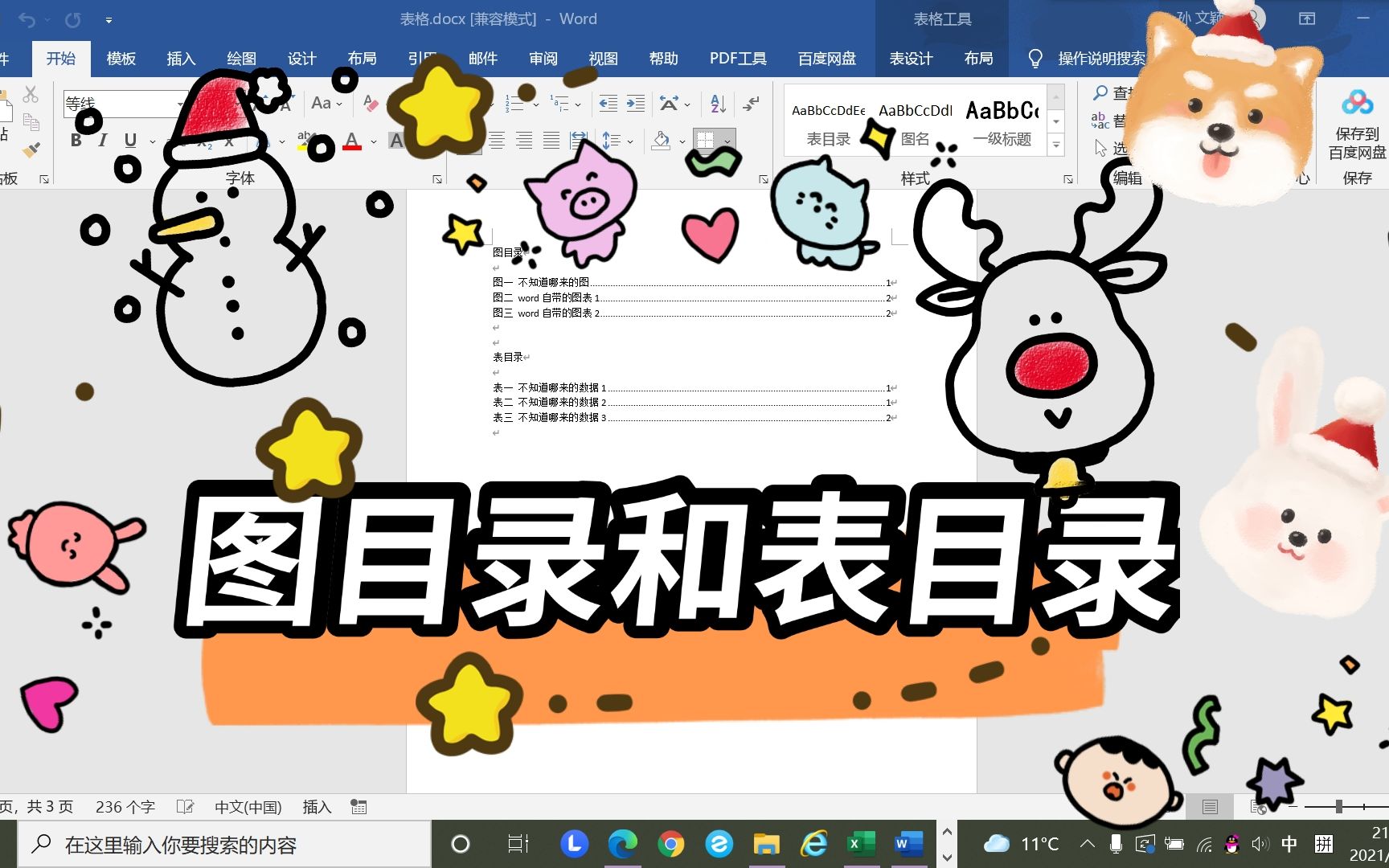
Task: Open Font dialog launcher
Action: click(436, 179)
